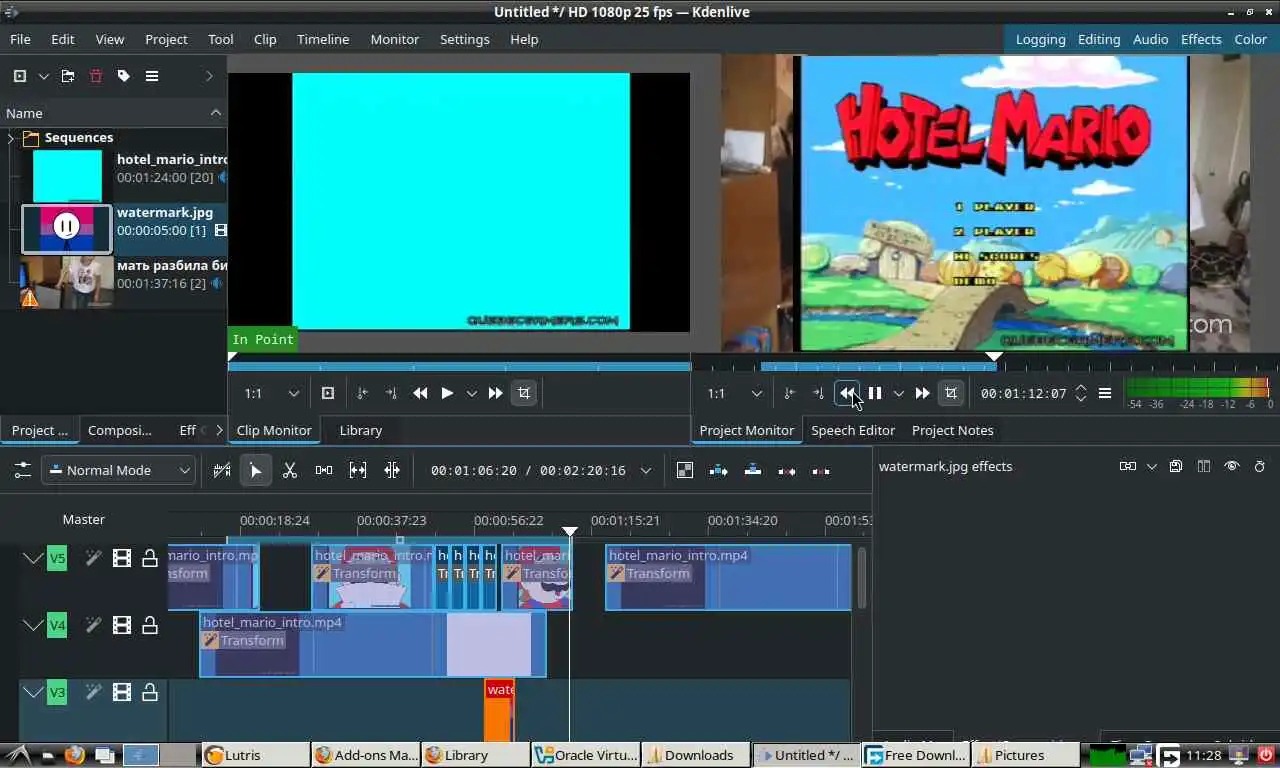
Task: Select the Razor scissors tool
Action: 290,470
